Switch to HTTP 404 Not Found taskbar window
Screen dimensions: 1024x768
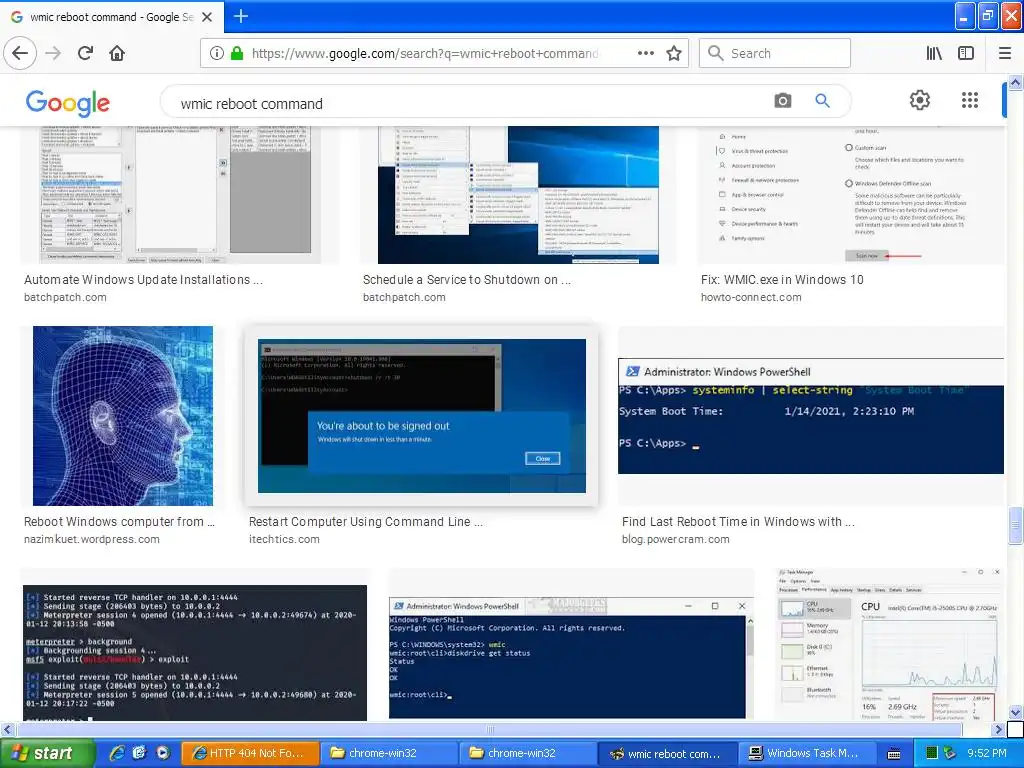click(x=250, y=753)
